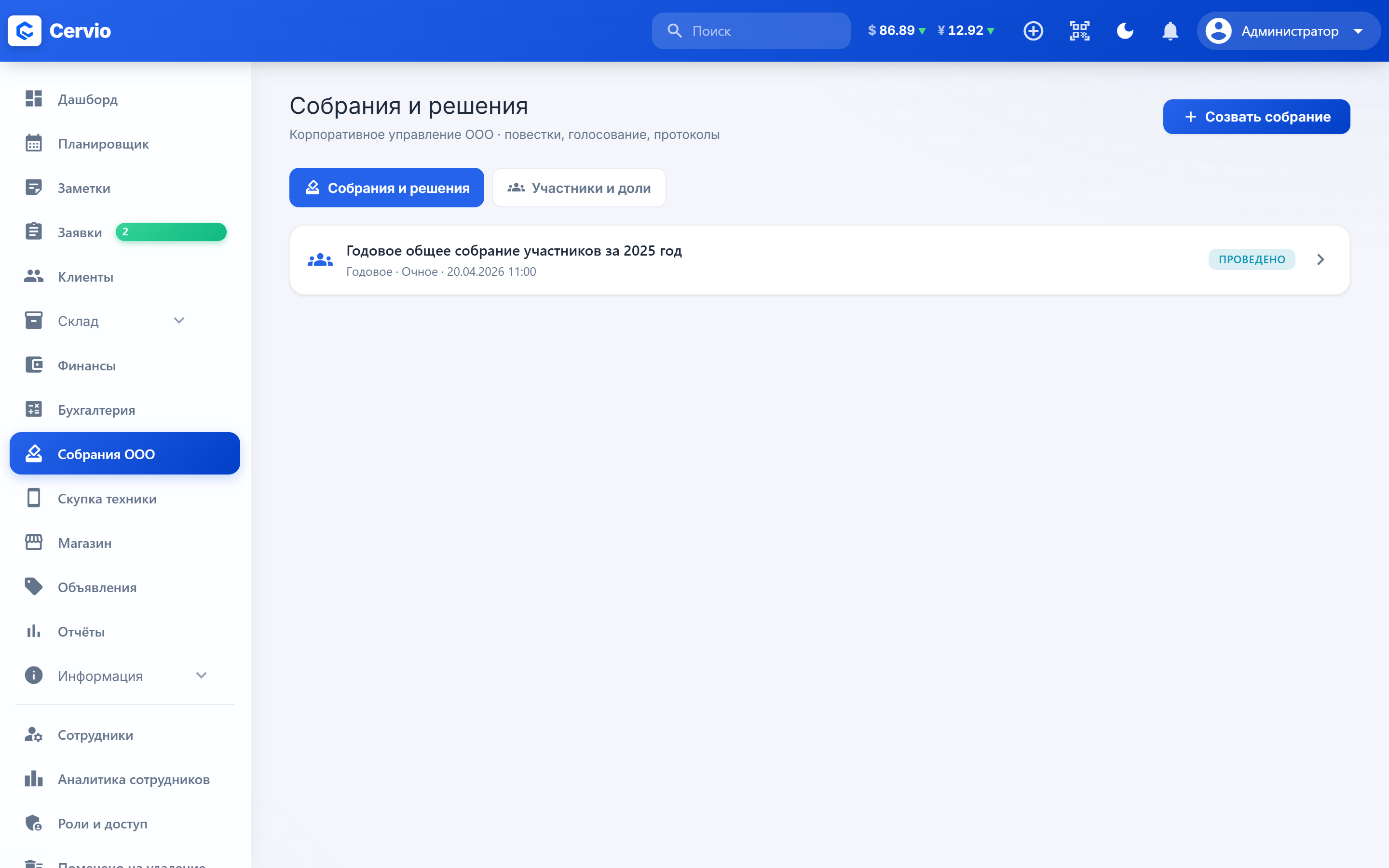This screenshot has height=868, width=1389.
Task: Go to Клиенты menu label
Action: [x=85, y=277]
